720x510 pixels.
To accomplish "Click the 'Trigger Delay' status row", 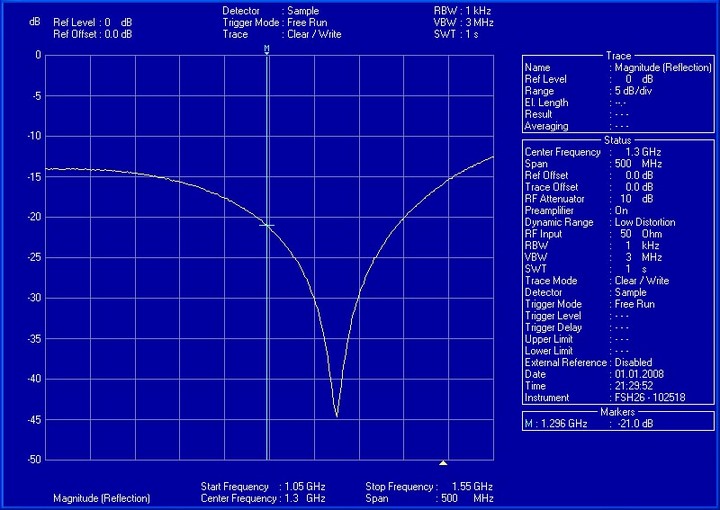I will point(577,328).
